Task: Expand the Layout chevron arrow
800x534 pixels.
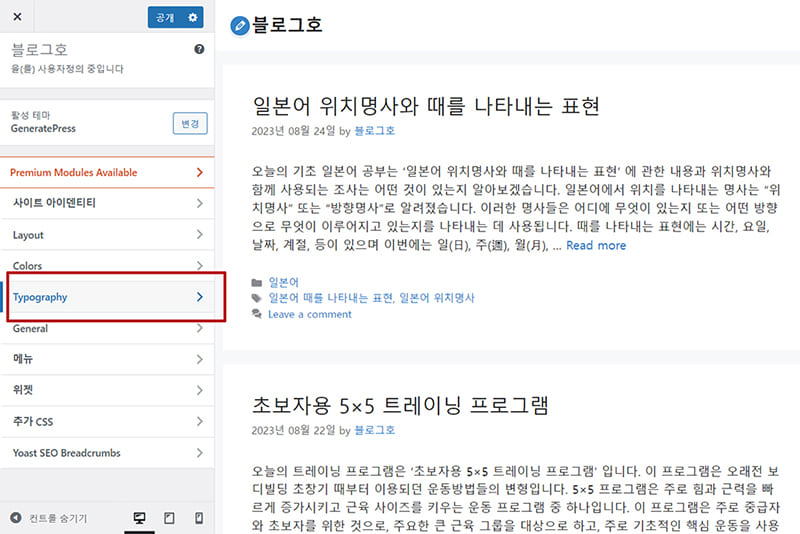Action: (x=199, y=235)
